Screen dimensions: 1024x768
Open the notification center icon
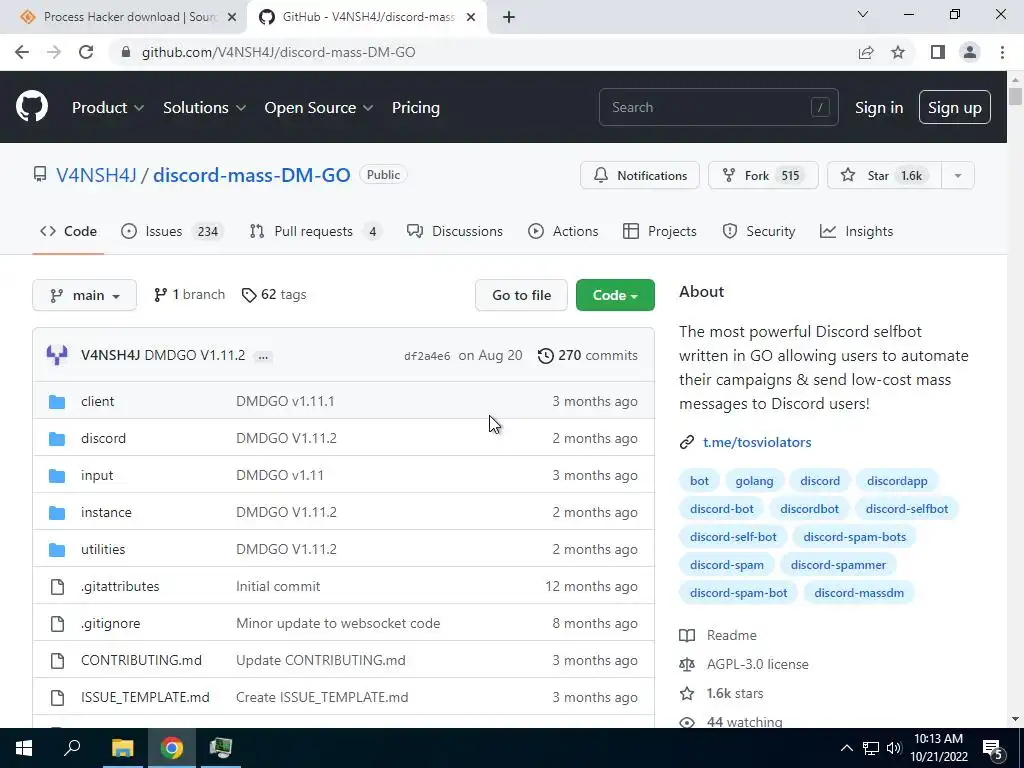[x=992, y=749]
